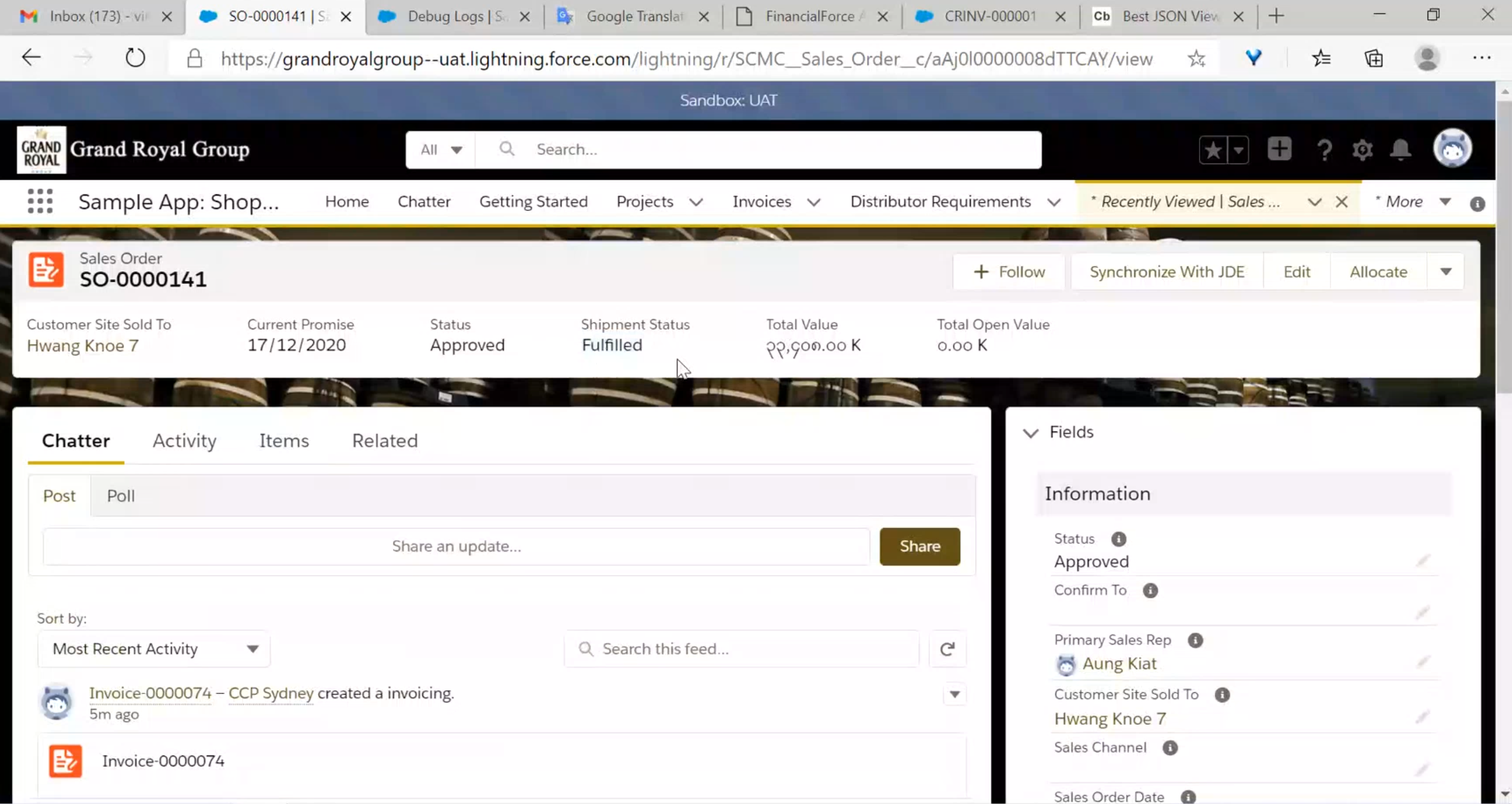Open the App Launcher grid icon
The image size is (1512, 804).
point(40,201)
